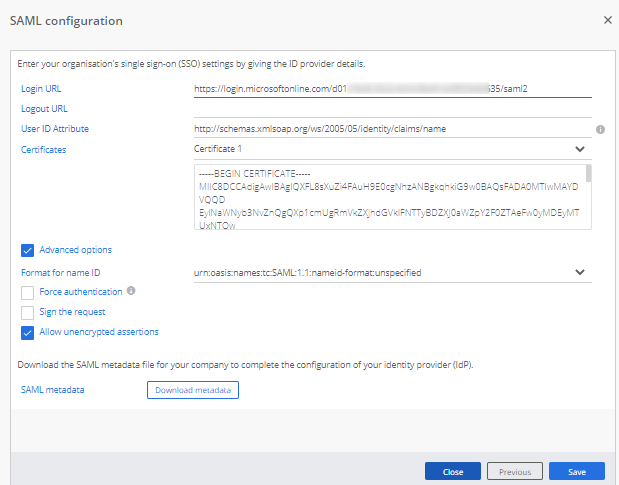Disable Allow unencrypted assertions checkbox
This screenshot has width=619, height=485.
tap(28, 332)
